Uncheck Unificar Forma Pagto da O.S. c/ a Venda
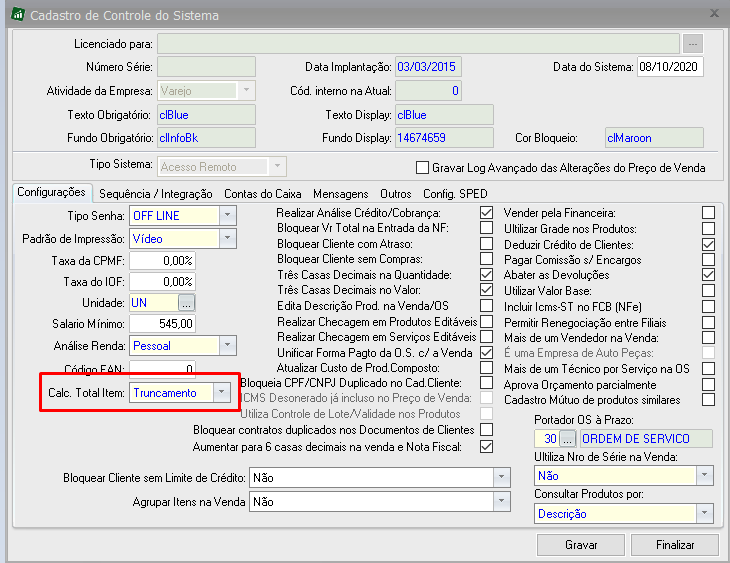 487,353
